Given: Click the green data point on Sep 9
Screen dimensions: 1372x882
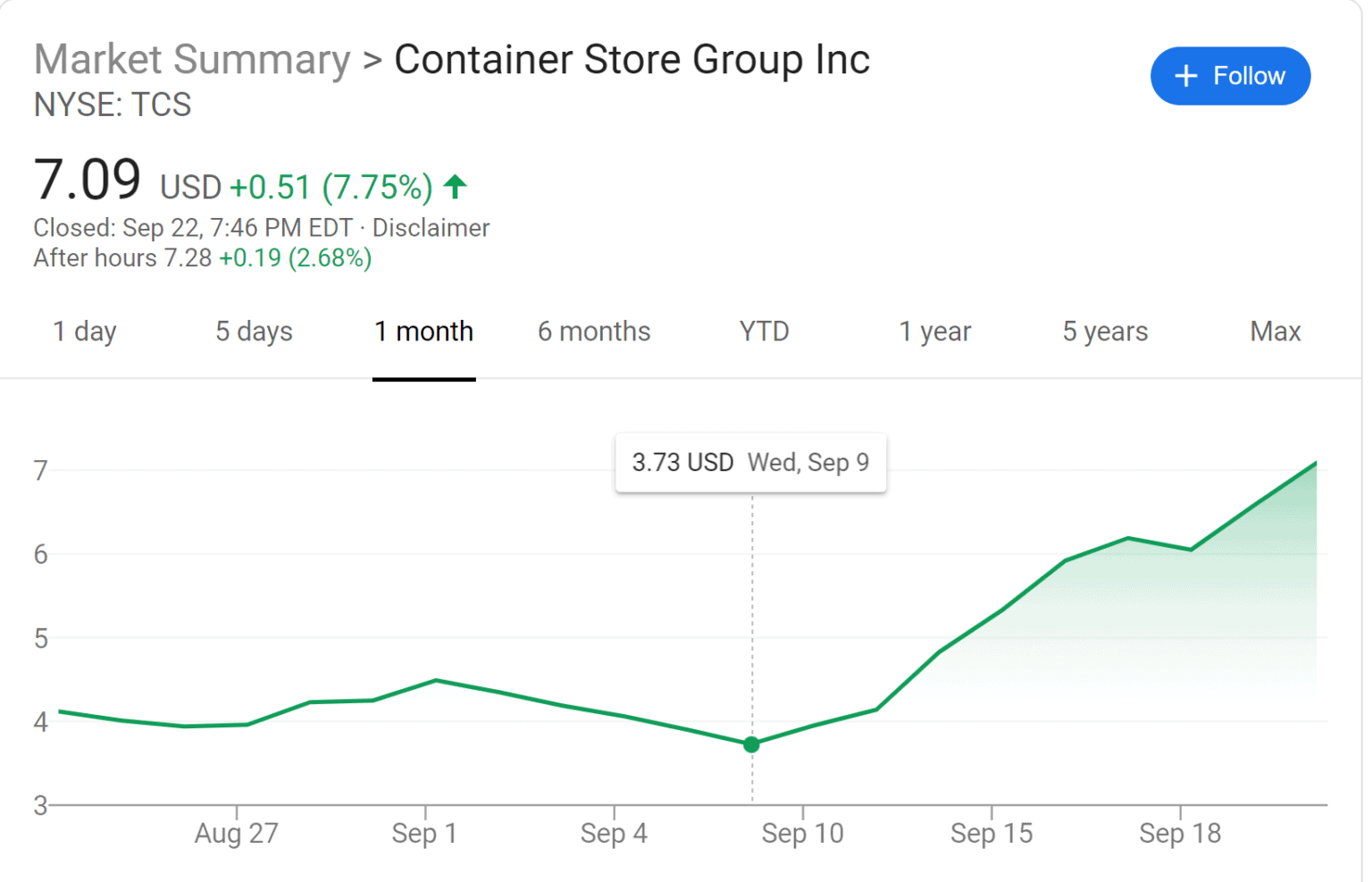Looking at the screenshot, I should tap(751, 743).
